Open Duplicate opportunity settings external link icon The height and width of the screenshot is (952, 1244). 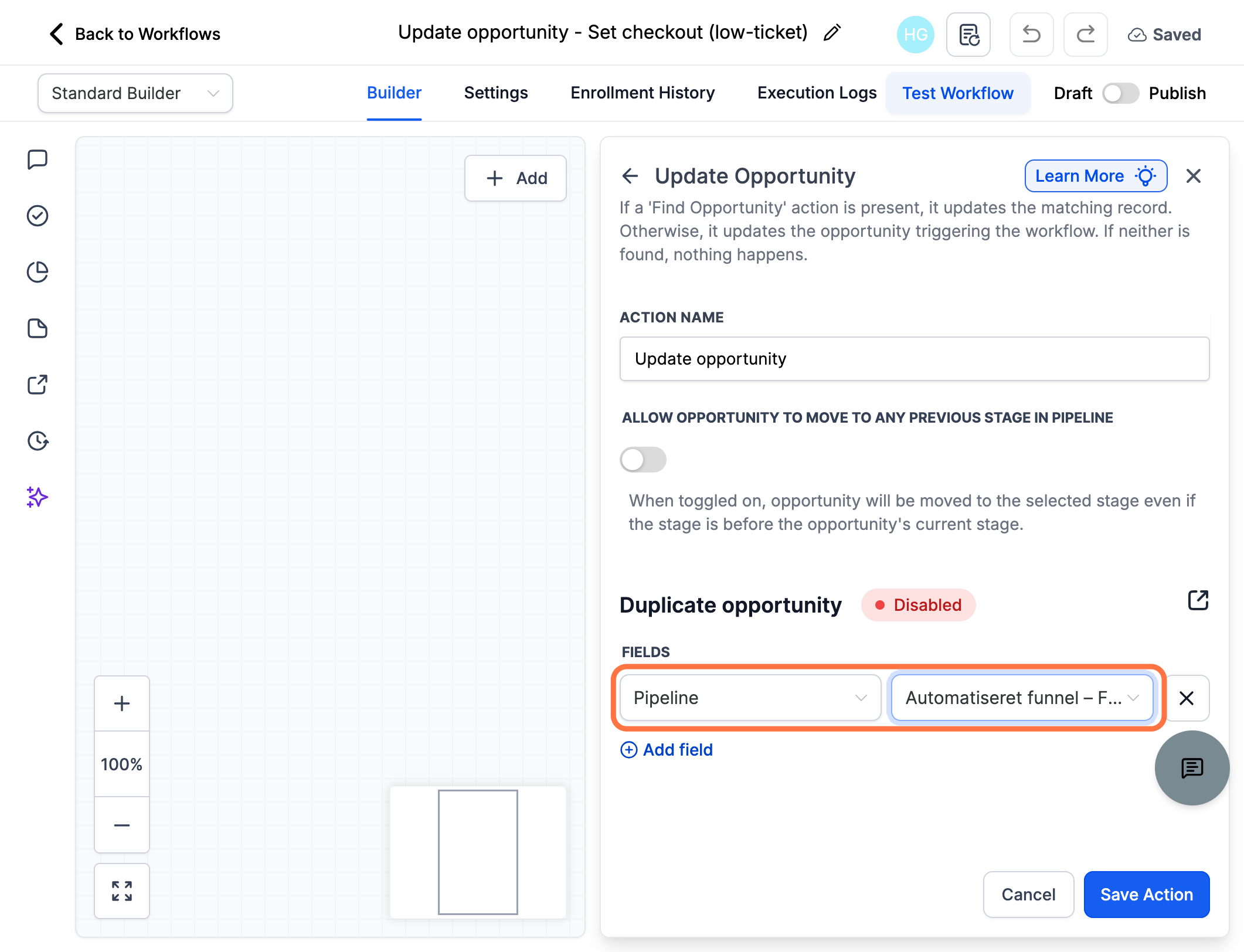point(1198,600)
